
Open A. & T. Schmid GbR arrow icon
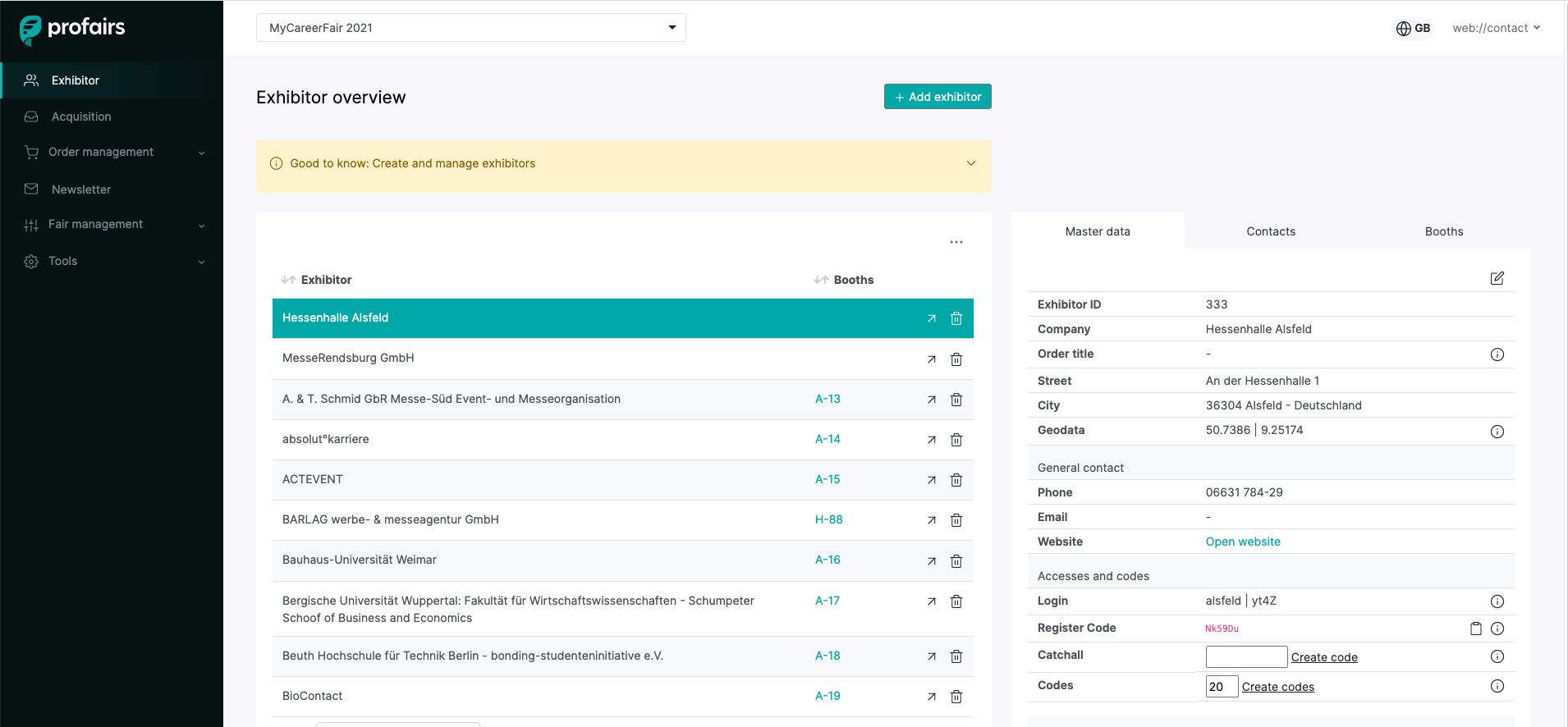(x=932, y=400)
